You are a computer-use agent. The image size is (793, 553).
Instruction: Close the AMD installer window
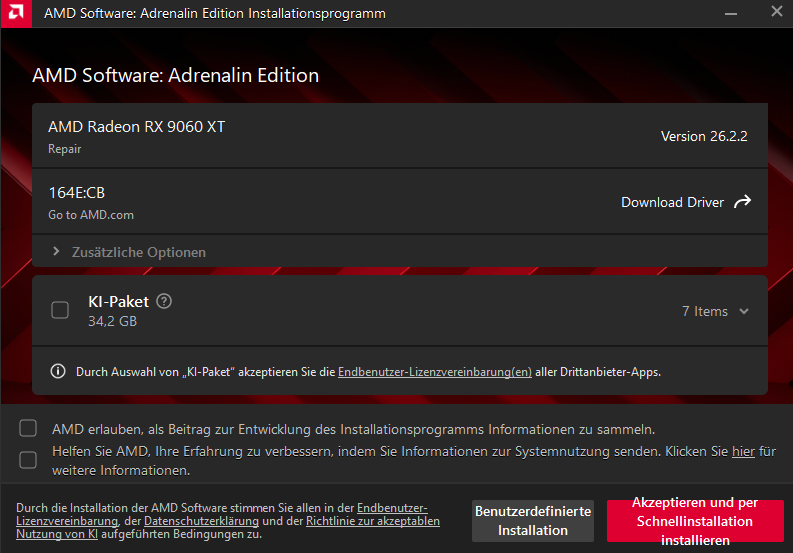pos(777,11)
